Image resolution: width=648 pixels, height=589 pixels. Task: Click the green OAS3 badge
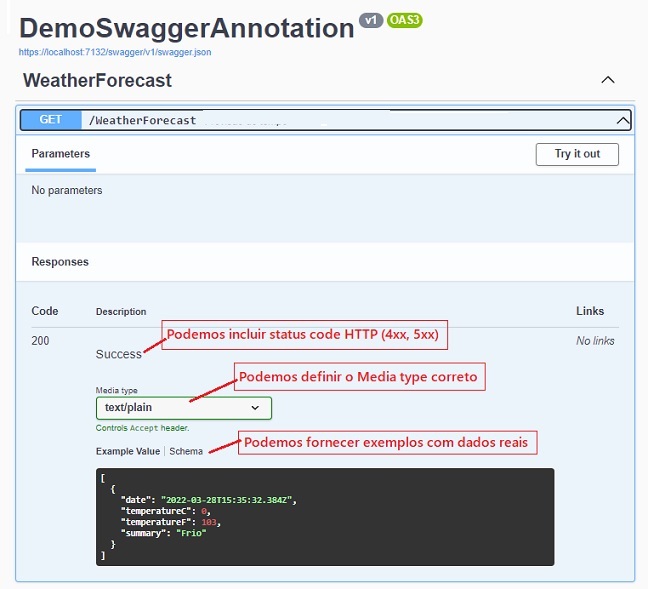pyautogui.click(x=405, y=20)
